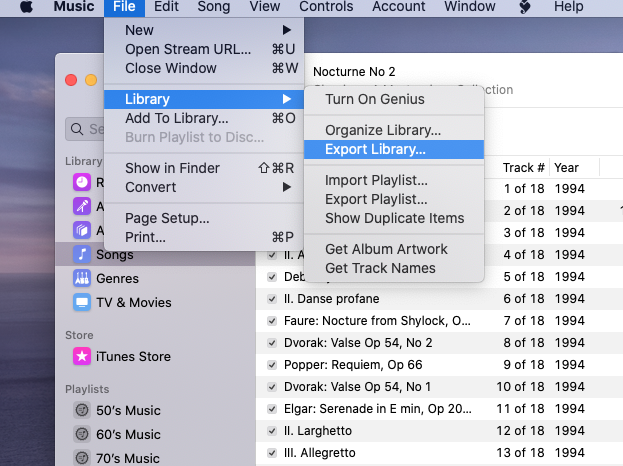Click the search magnifier icon in sidebar
This screenshot has height=466, width=623.
[77, 129]
